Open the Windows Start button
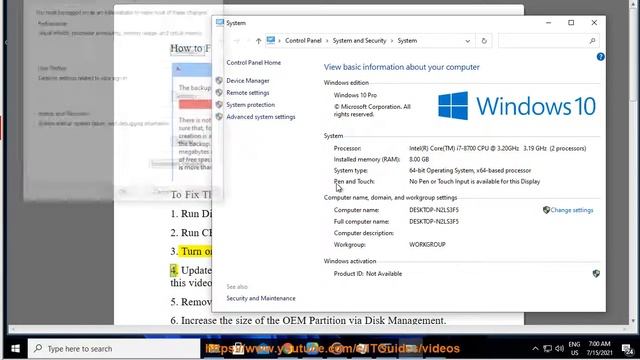Viewport: 640px width, 360px height. coord(16,349)
